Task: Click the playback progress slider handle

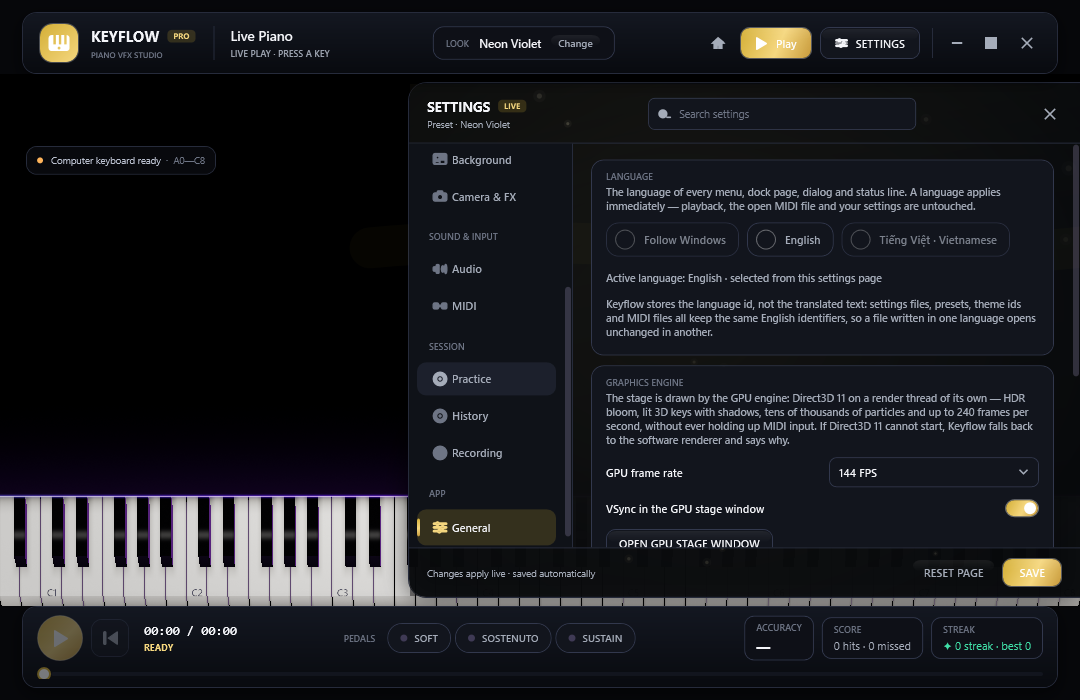Action: click(44, 674)
